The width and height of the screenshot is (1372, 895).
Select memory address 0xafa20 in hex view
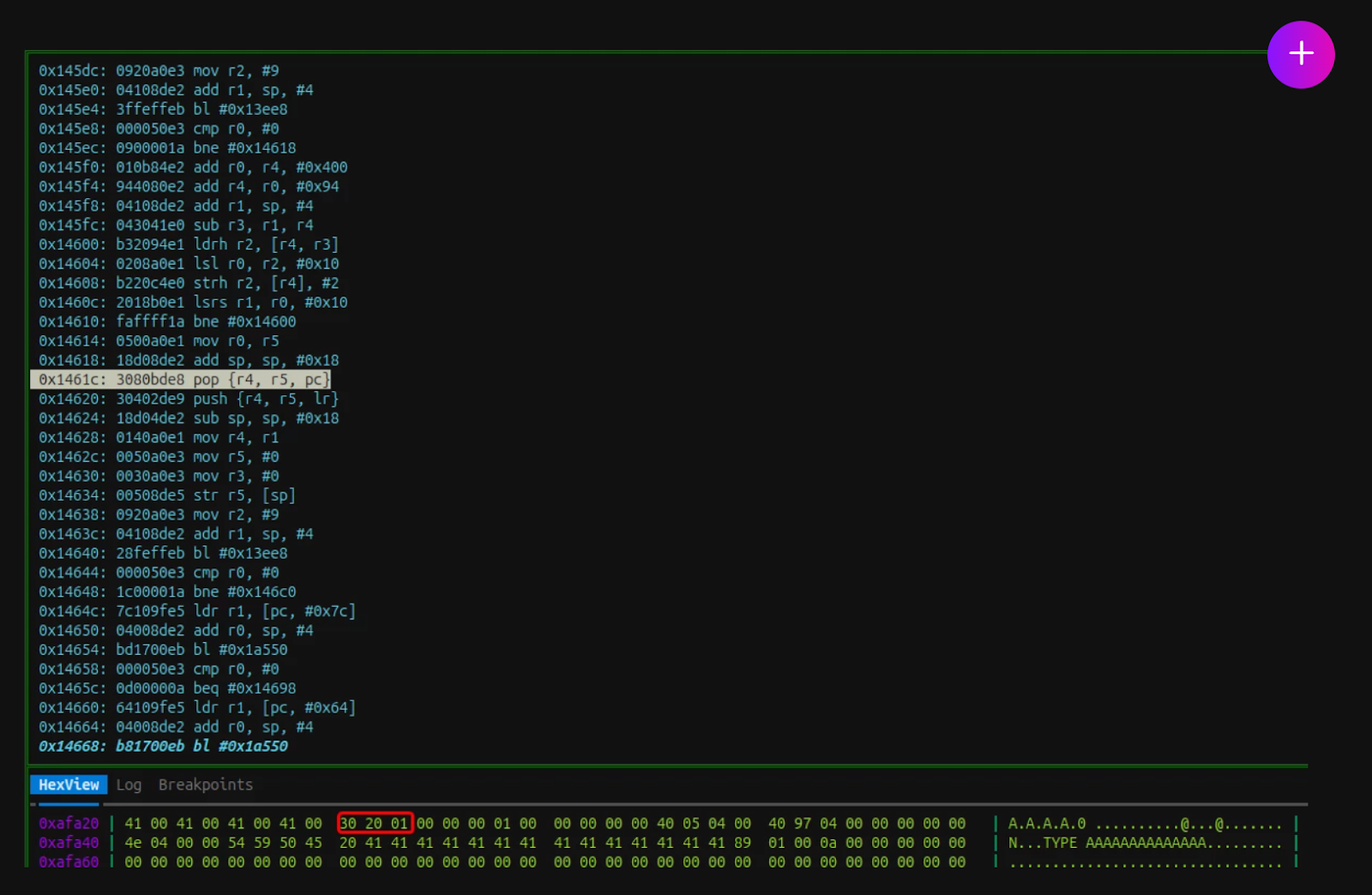[x=69, y=823]
